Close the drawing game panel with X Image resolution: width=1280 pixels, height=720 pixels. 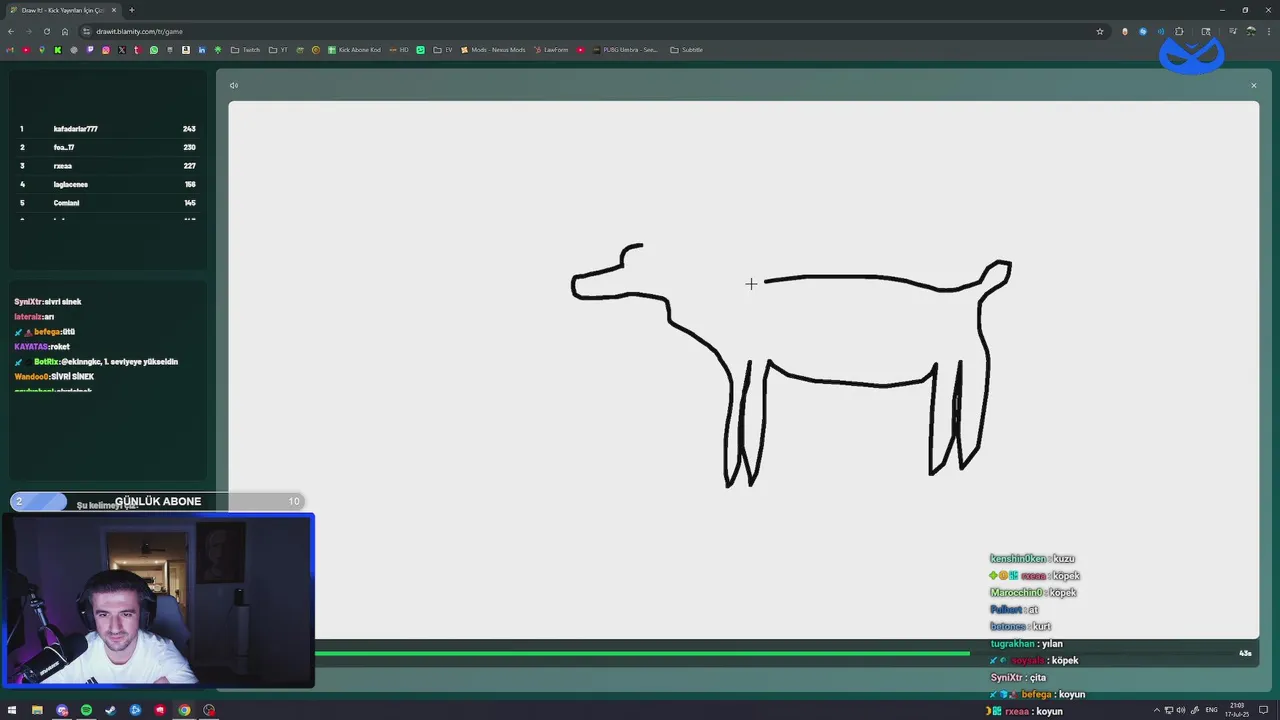point(1253,85)
